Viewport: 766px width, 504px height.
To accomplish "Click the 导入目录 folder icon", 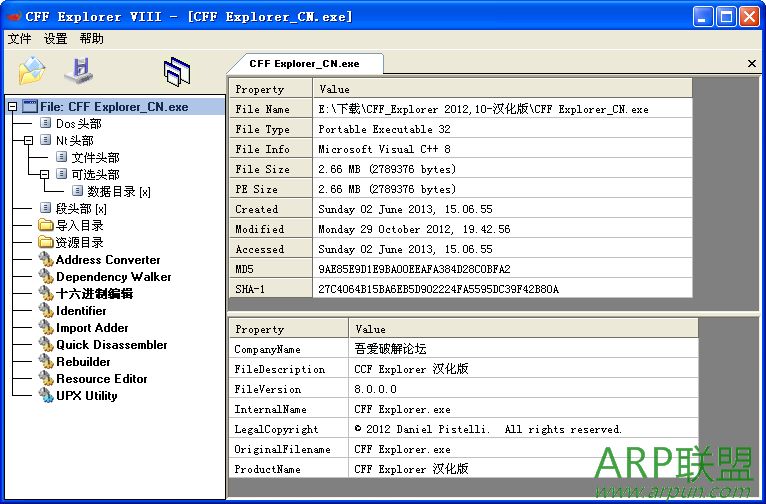I will pyautogui.click(x=45, y=225).
